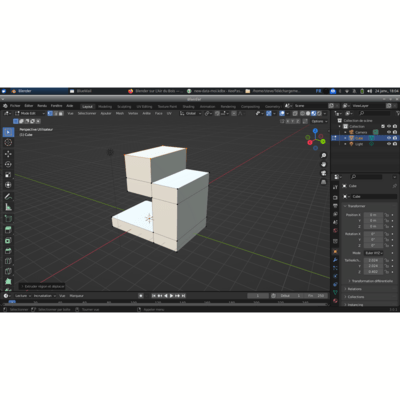Switch to the Modeling workspace tab
Image resolution: width=400 pixels, height=400 pixels.
coord(105,106)
